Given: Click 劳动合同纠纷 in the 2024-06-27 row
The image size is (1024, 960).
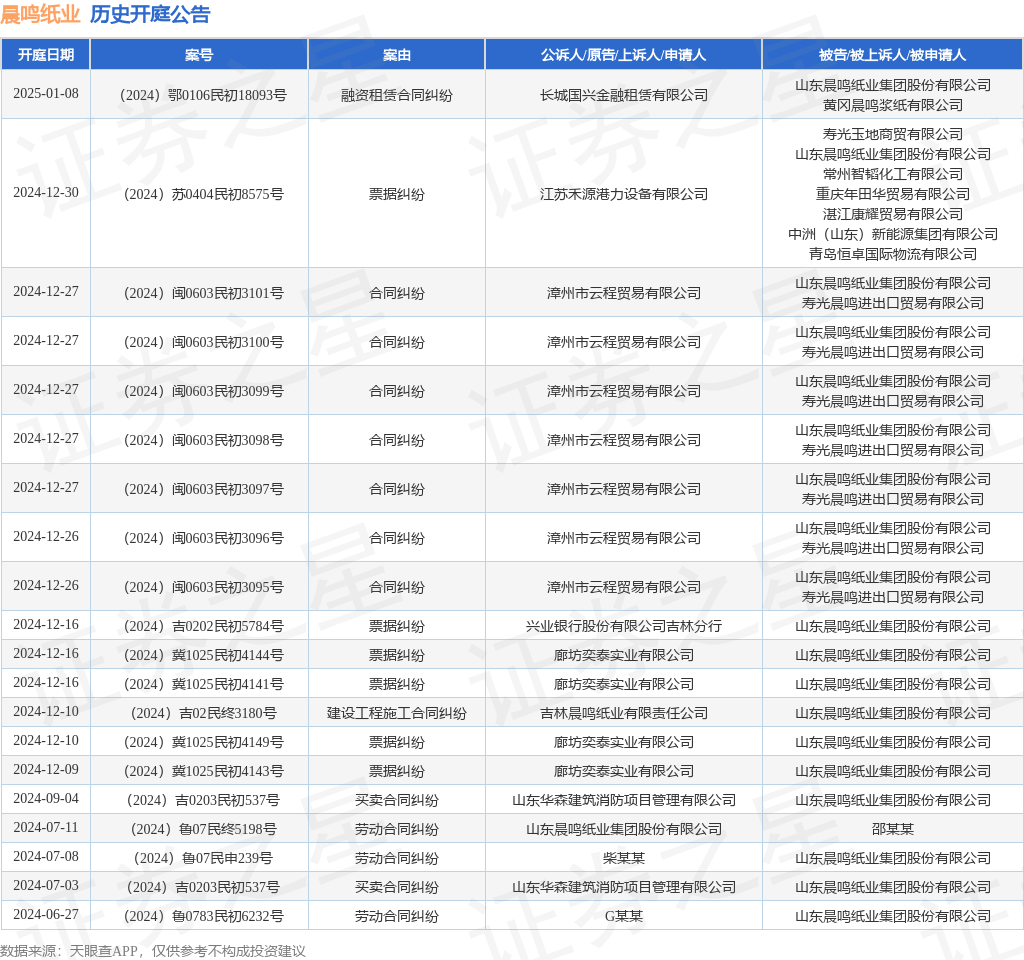Looking at the screenshot, I should tap(396, 916).
